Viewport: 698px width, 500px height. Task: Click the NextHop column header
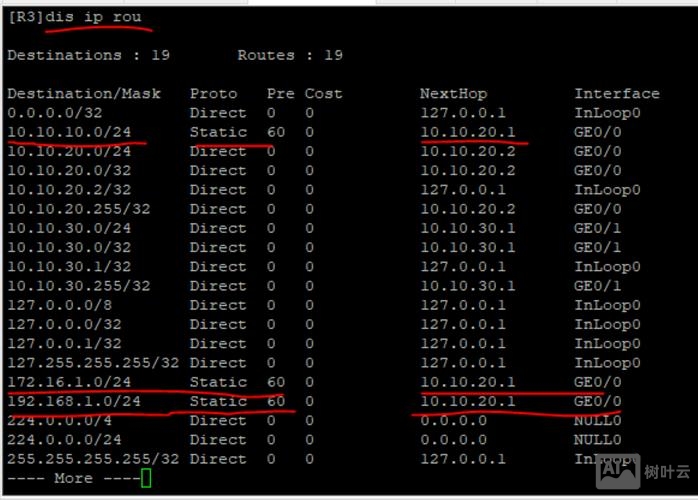[453, 94]
